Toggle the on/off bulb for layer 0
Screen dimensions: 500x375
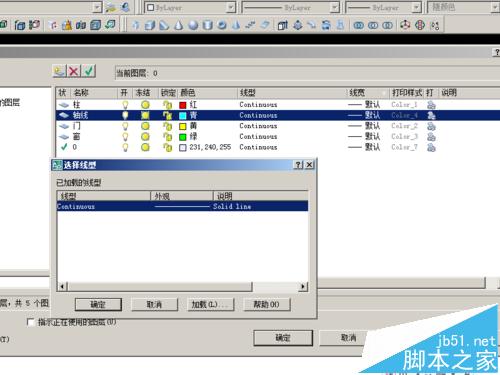[125, 147]
